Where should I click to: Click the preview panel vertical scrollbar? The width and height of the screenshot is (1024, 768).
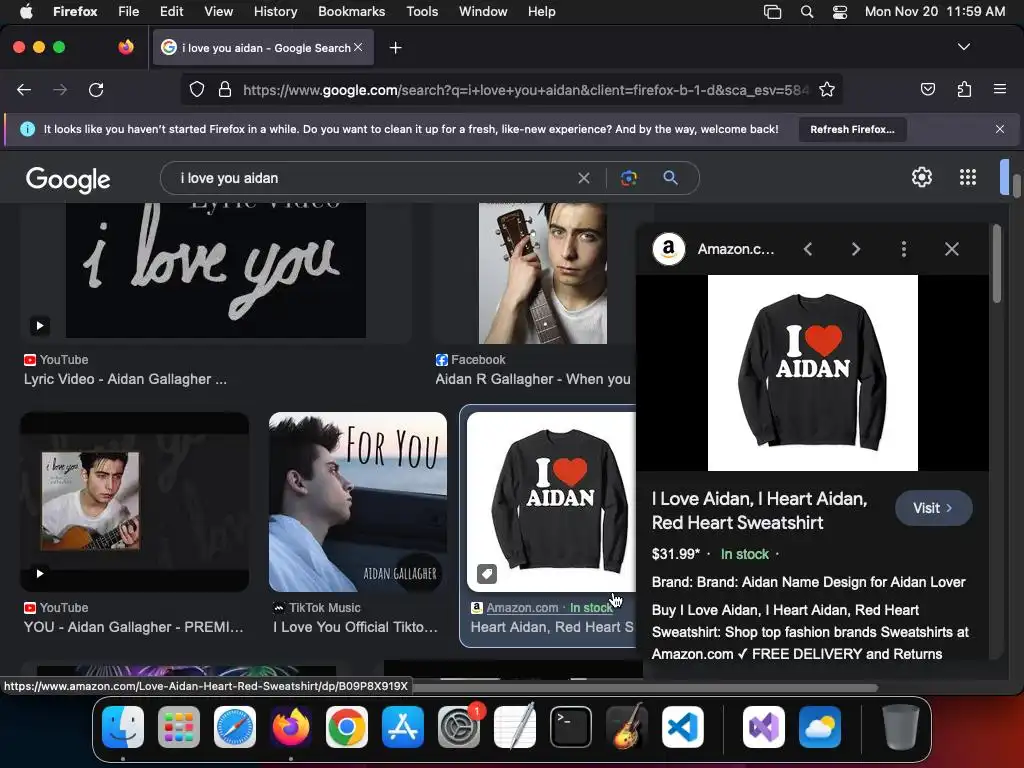tap(996, 264)
